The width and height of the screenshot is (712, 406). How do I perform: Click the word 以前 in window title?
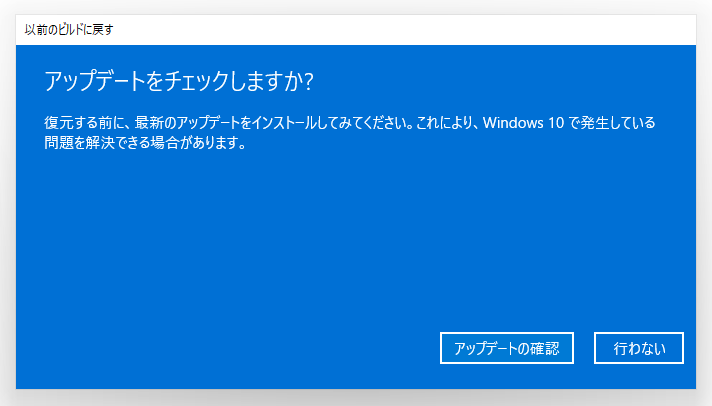(x=36, y=30)
